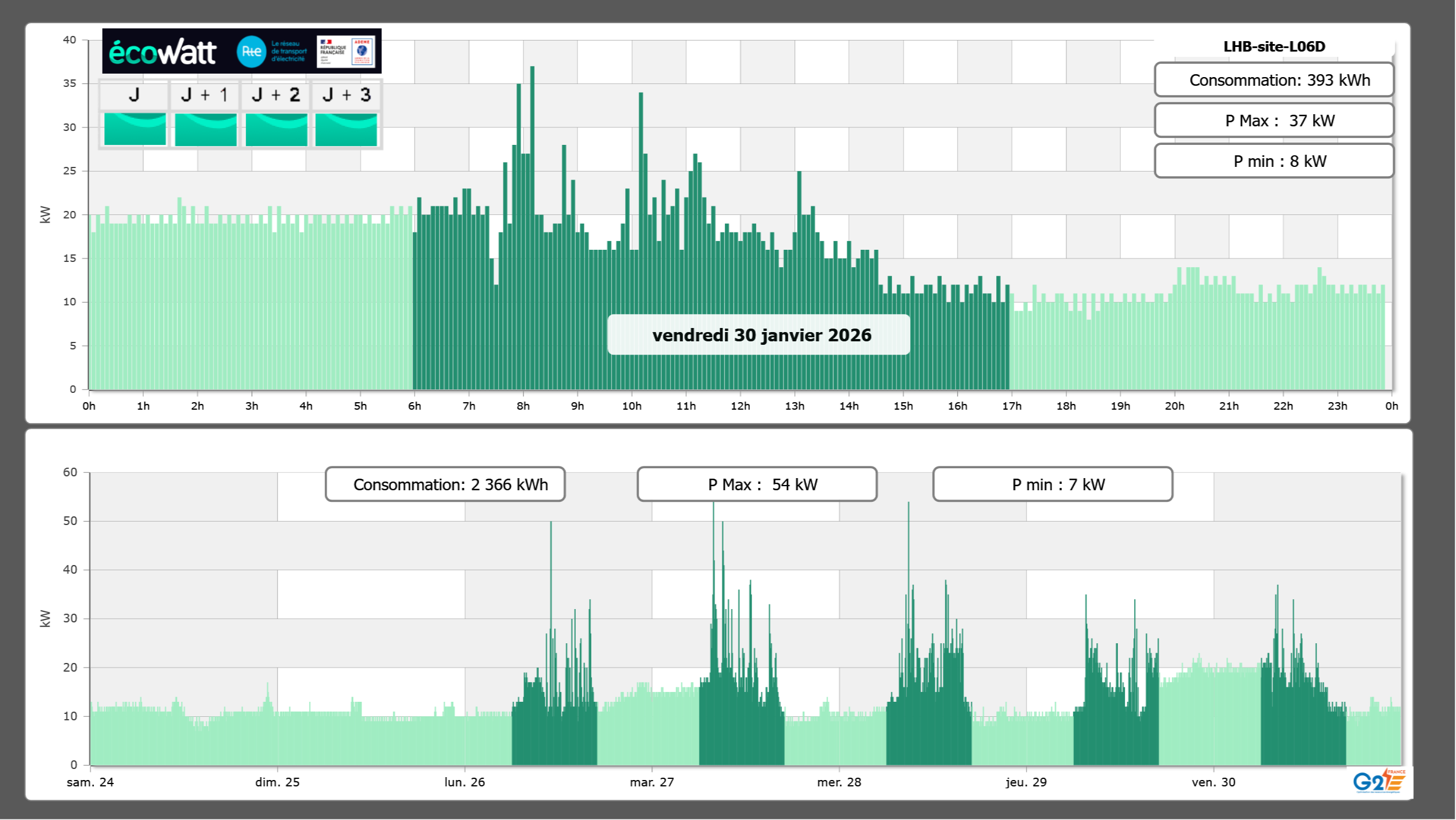
Task: Click the P min : 8 kW box
Action: coord(1273,161)
